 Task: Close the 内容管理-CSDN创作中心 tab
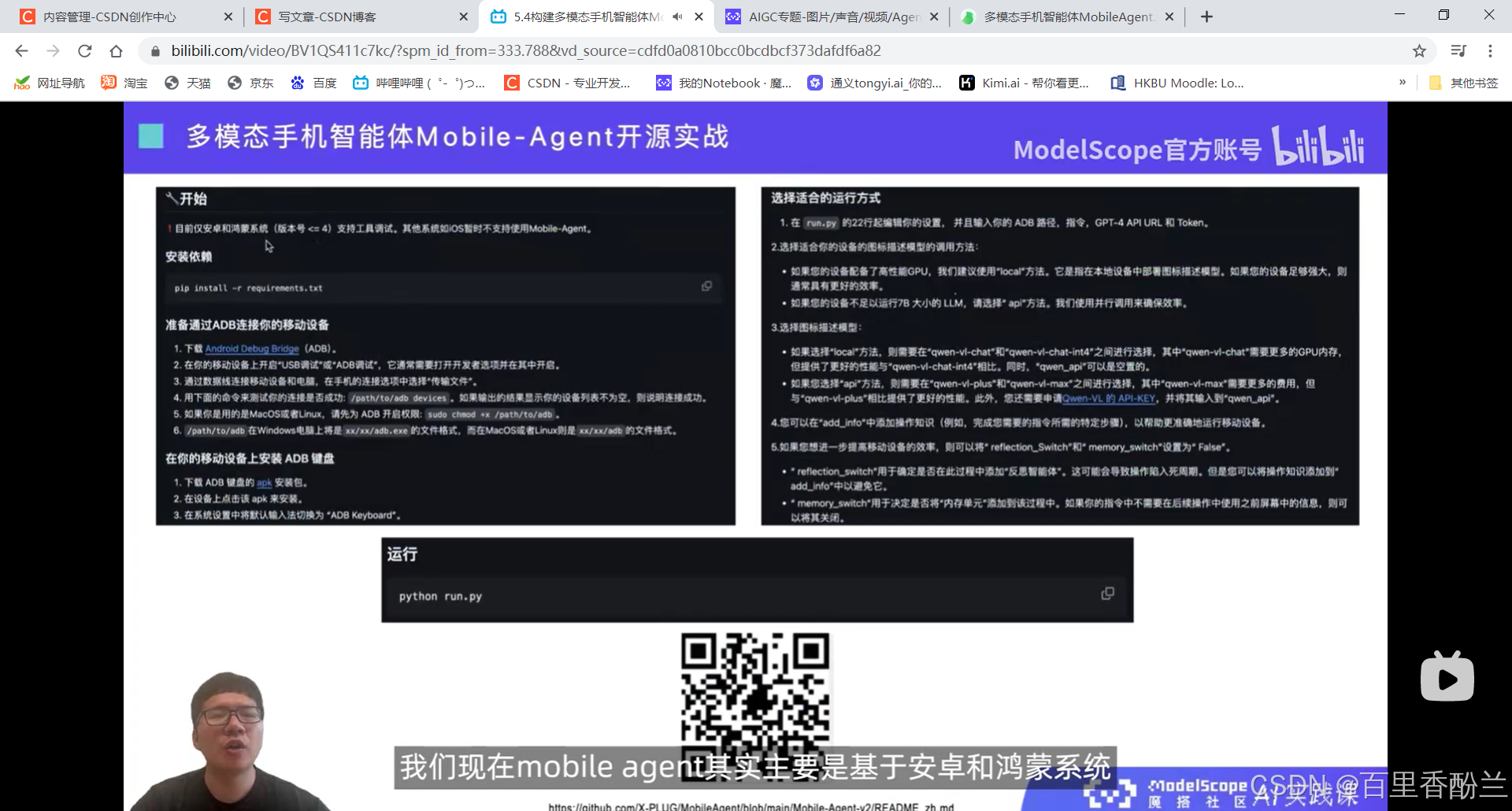228,17
